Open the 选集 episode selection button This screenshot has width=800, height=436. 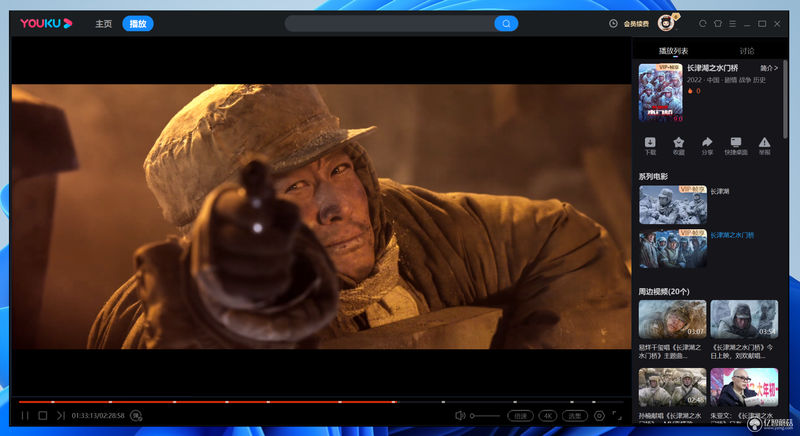575,416
